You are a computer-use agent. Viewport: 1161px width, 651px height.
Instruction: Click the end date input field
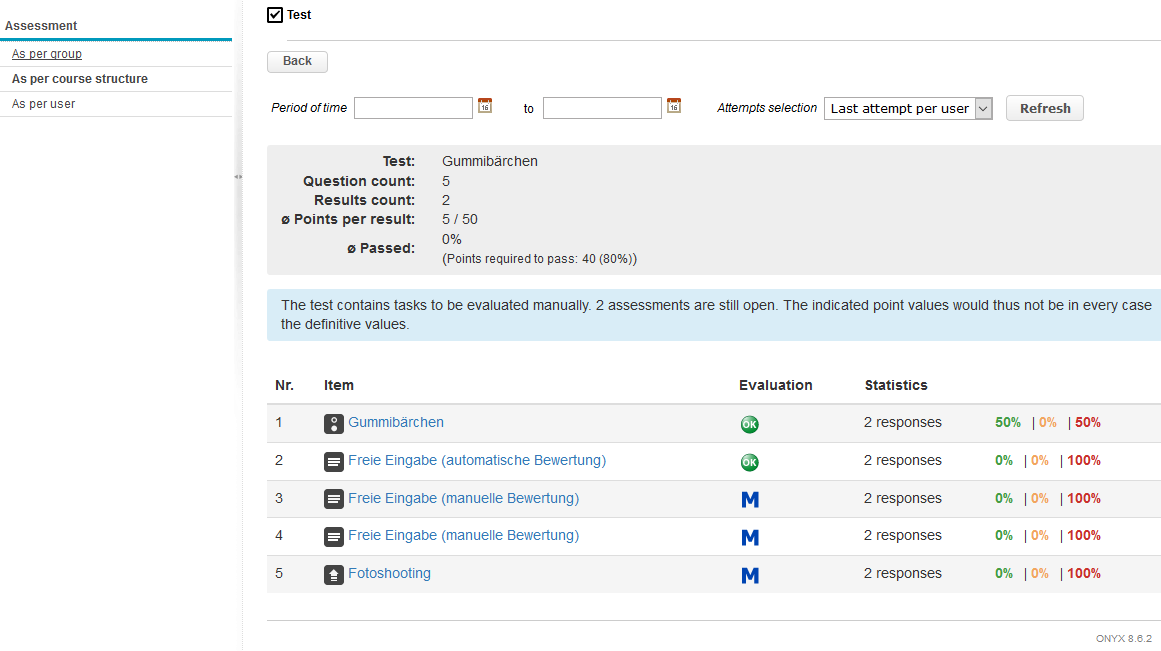(602, 108)
